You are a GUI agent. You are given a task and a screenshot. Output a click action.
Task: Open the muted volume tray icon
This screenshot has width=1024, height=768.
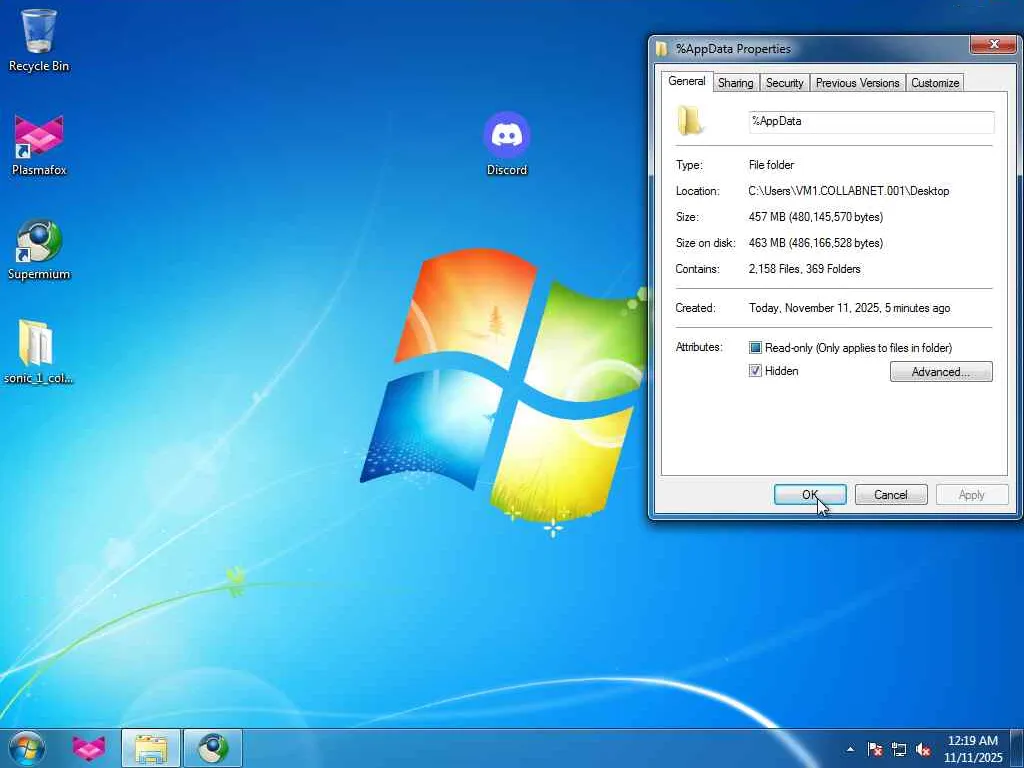click(923, 749)
